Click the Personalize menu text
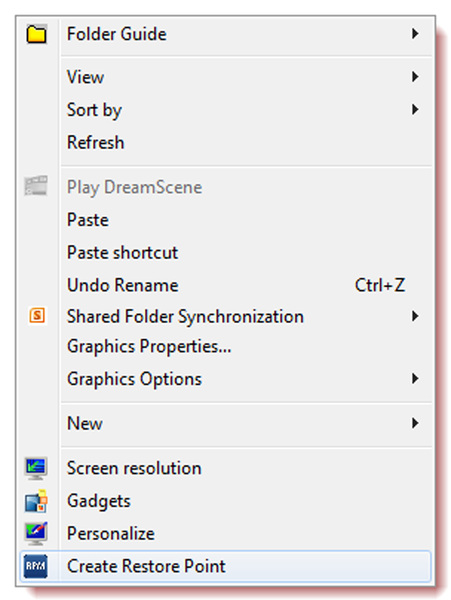Screen dimensions: 451x600 (111, 533)
